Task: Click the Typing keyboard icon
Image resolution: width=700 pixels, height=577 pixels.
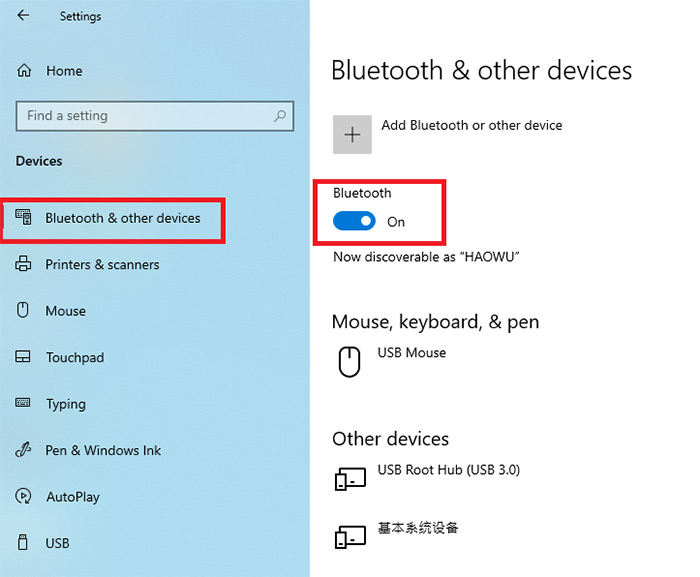Action: (x=23, y=403)
